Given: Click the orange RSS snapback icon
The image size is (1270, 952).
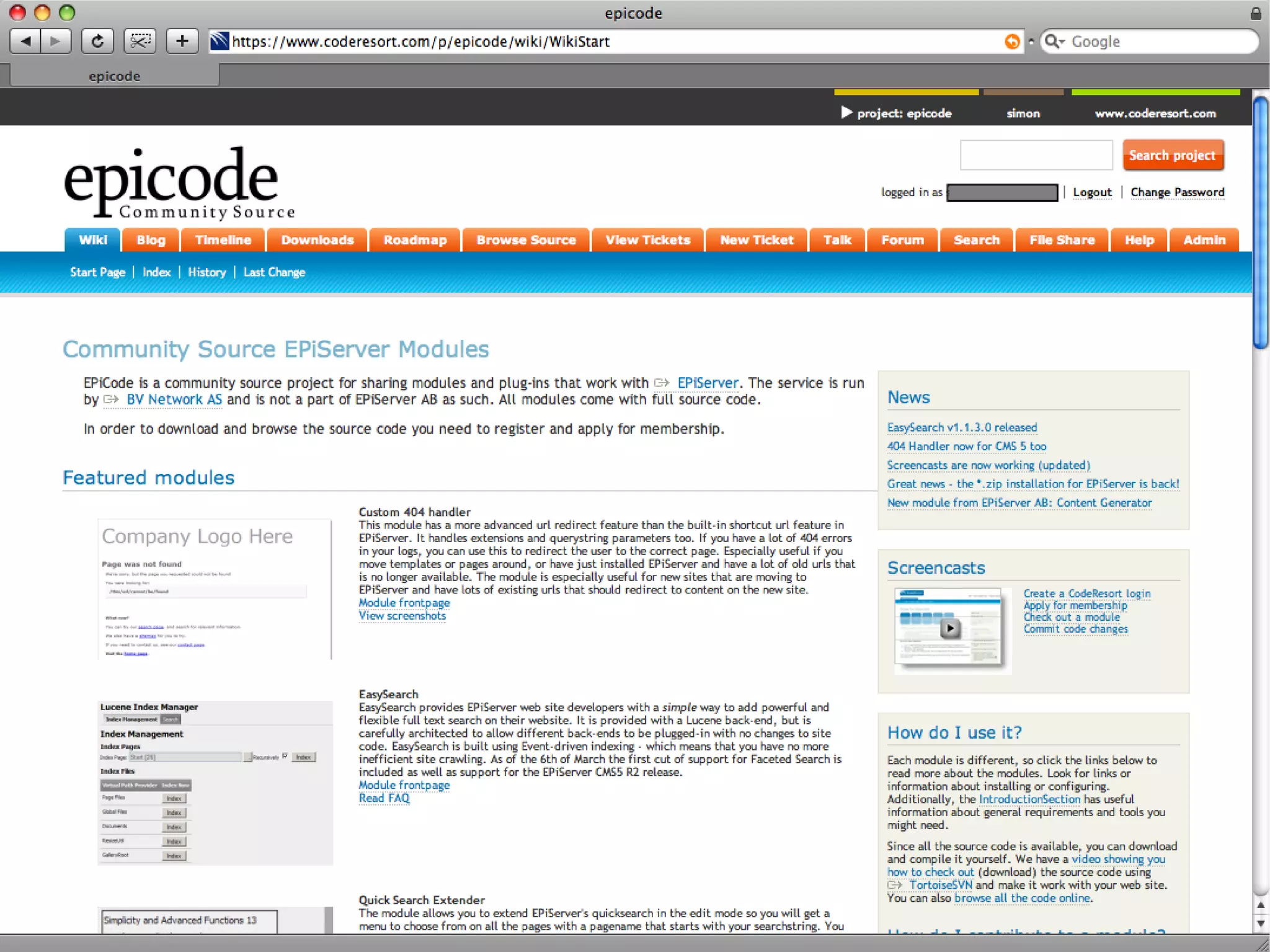Looking at the screenshot, I should click(1011, 42).
